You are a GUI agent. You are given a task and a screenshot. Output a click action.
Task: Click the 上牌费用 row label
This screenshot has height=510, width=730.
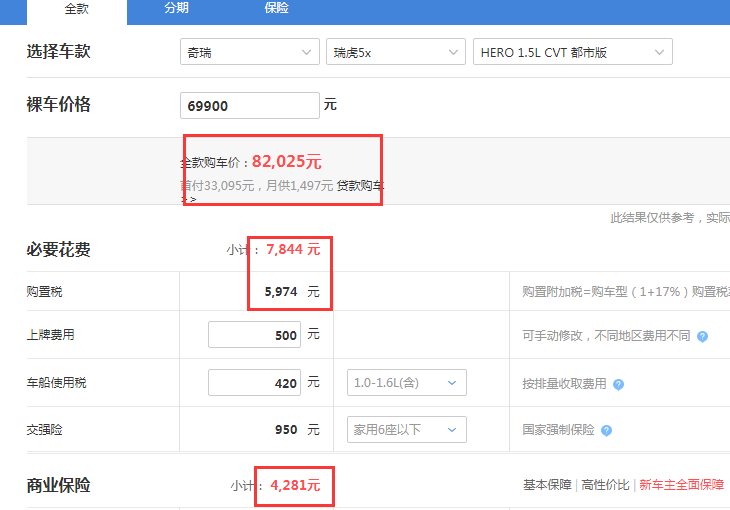click(x=50, y=334)
